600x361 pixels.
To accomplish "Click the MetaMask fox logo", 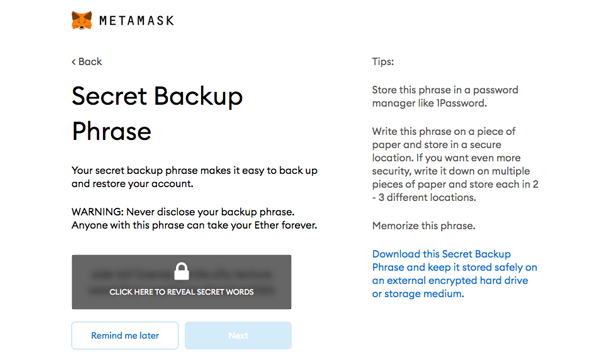I will point(82,20).
